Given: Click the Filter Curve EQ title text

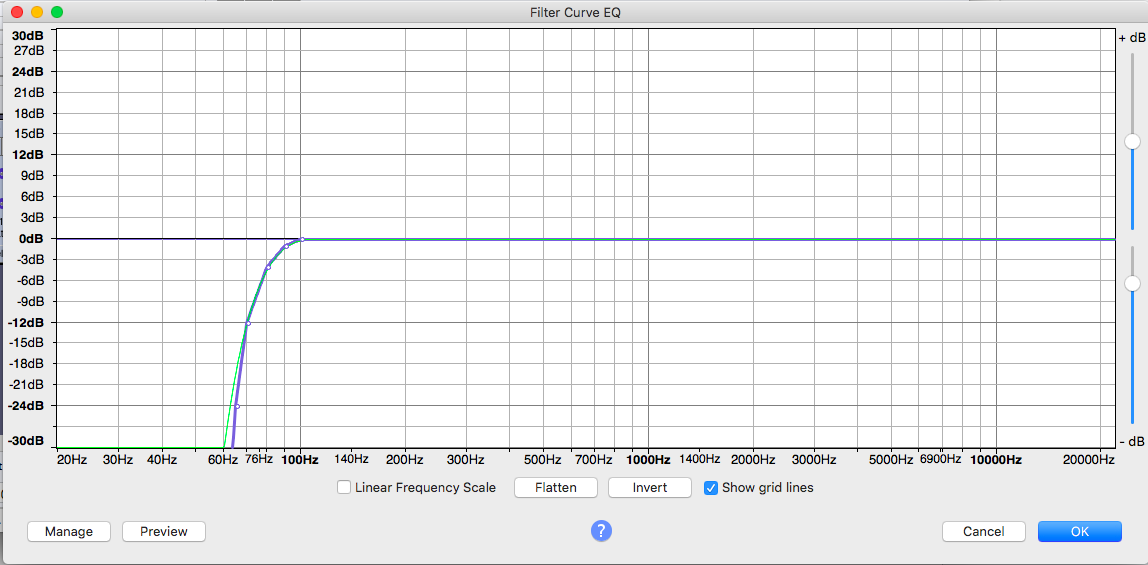Looking at the screenshot, I should click(575, 12).
